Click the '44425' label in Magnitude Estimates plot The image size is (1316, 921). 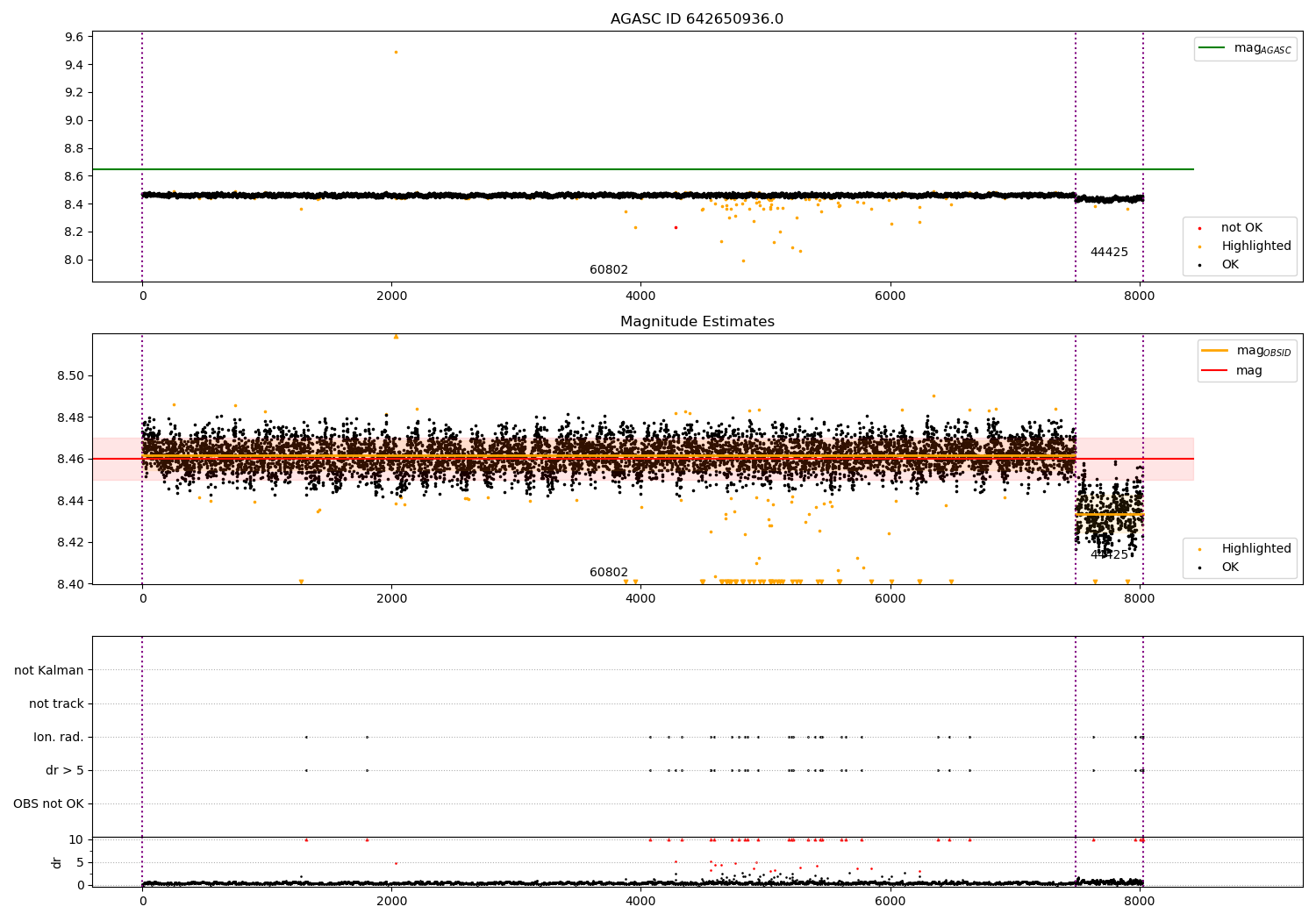[x=1109, y=555]
